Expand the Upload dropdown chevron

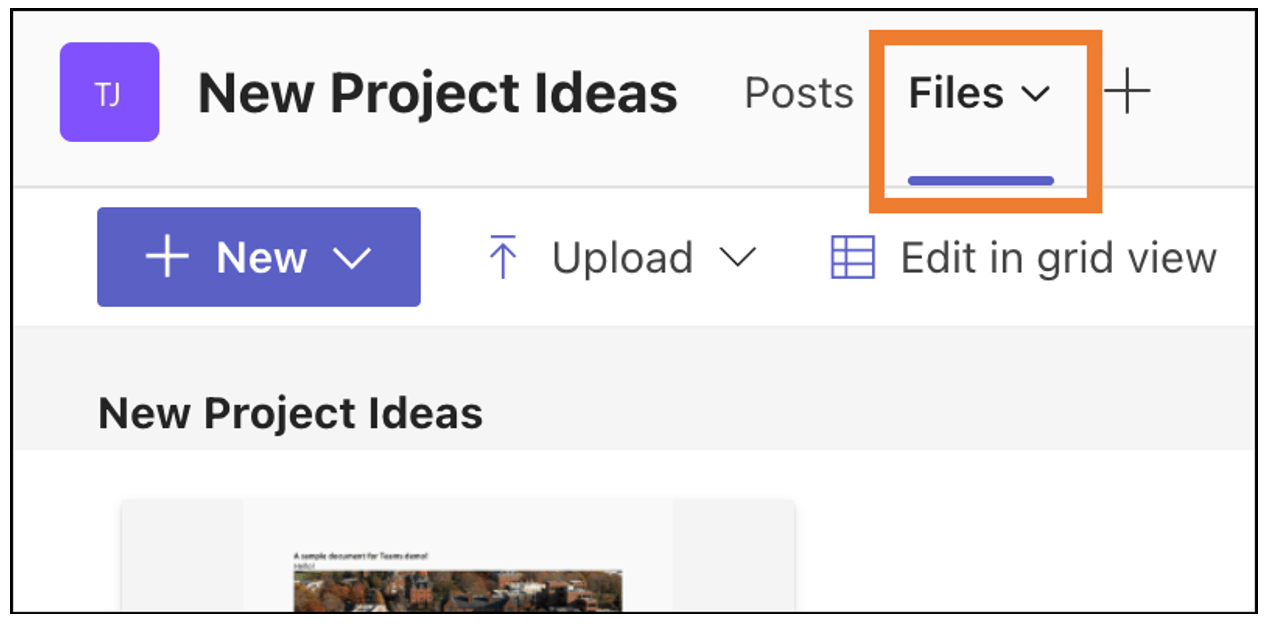pyautogui.click(x=738, y=258)
